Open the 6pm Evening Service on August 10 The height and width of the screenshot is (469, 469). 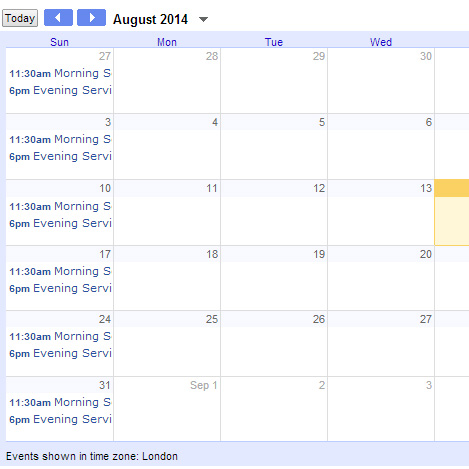pyautogui.click(x=60, y=223)
